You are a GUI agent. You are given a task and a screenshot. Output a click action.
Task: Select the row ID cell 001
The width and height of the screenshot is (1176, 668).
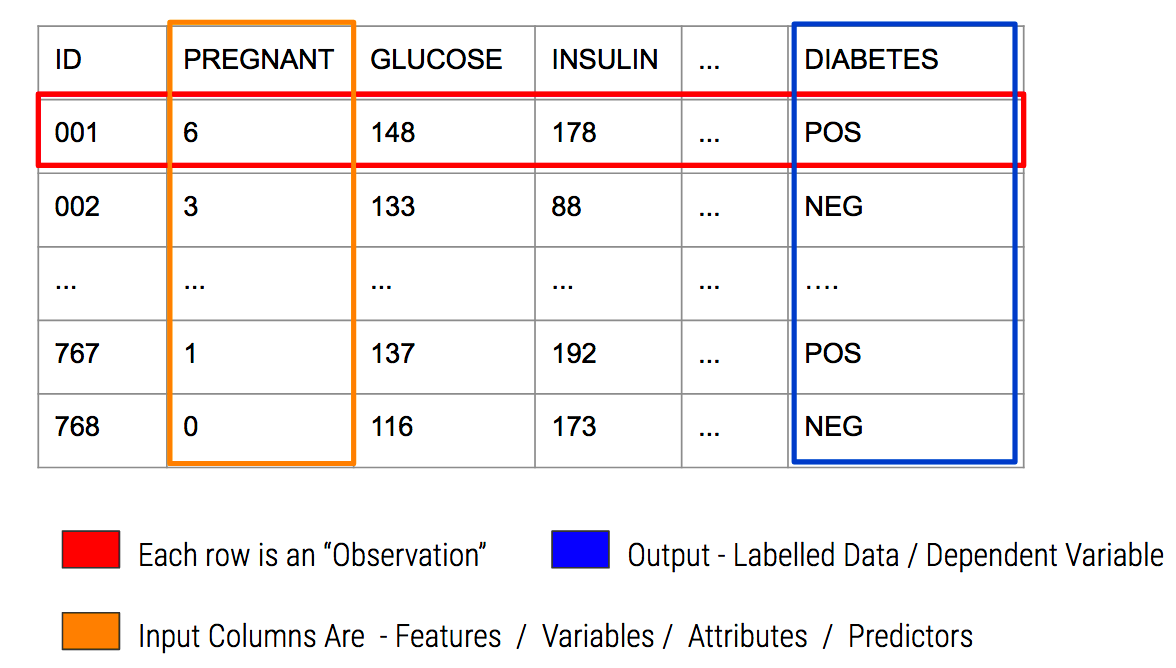coord(76,133)
